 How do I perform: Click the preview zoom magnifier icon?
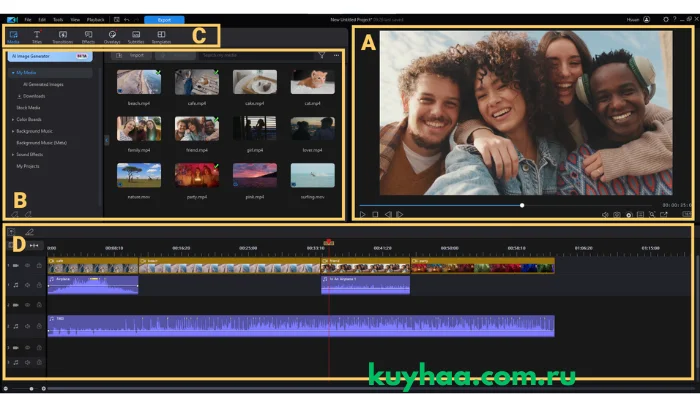(x=652, y=215)
